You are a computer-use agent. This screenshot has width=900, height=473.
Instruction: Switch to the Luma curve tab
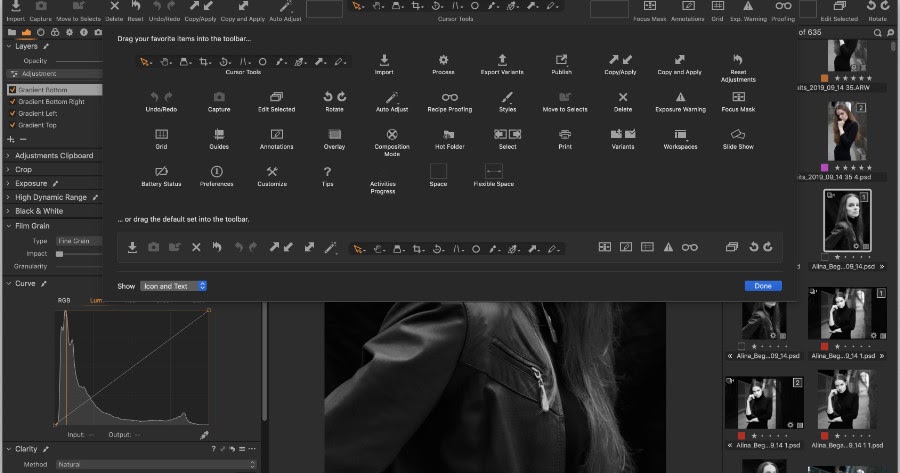pyautogui.click(x=96, y=300)
